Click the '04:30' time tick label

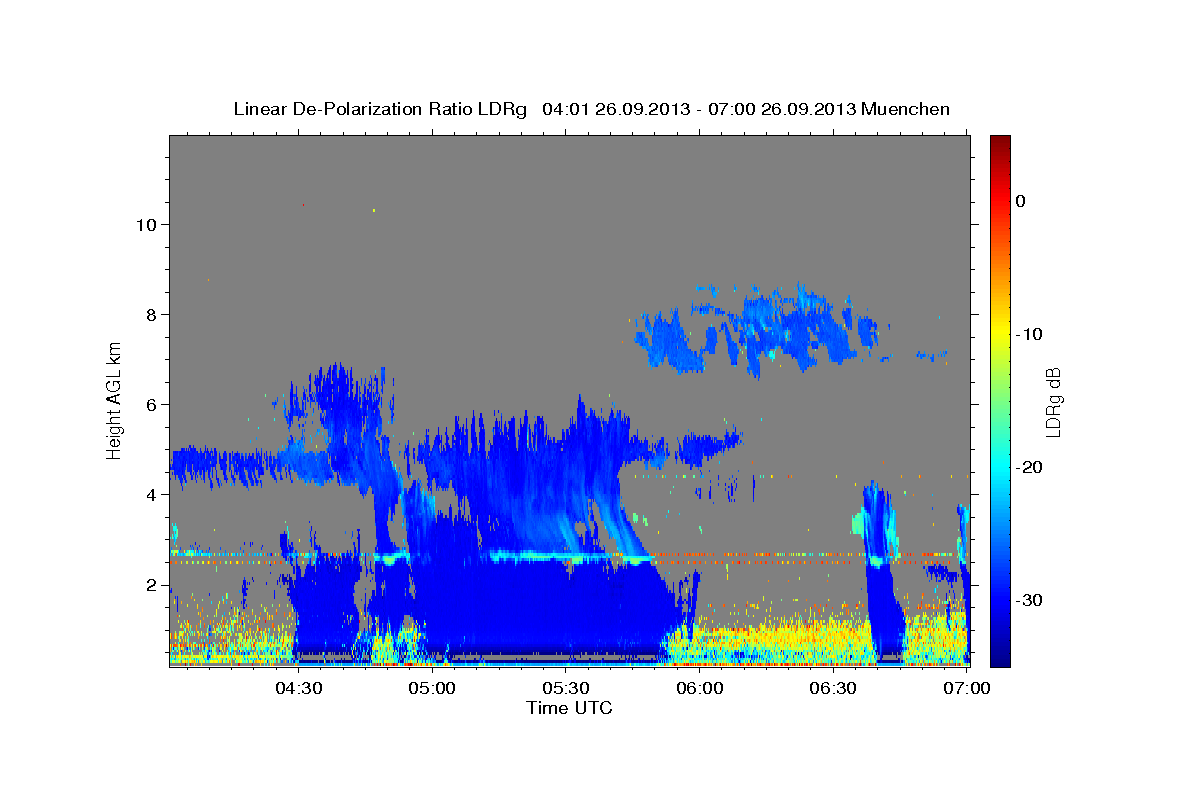pos(299,689)
